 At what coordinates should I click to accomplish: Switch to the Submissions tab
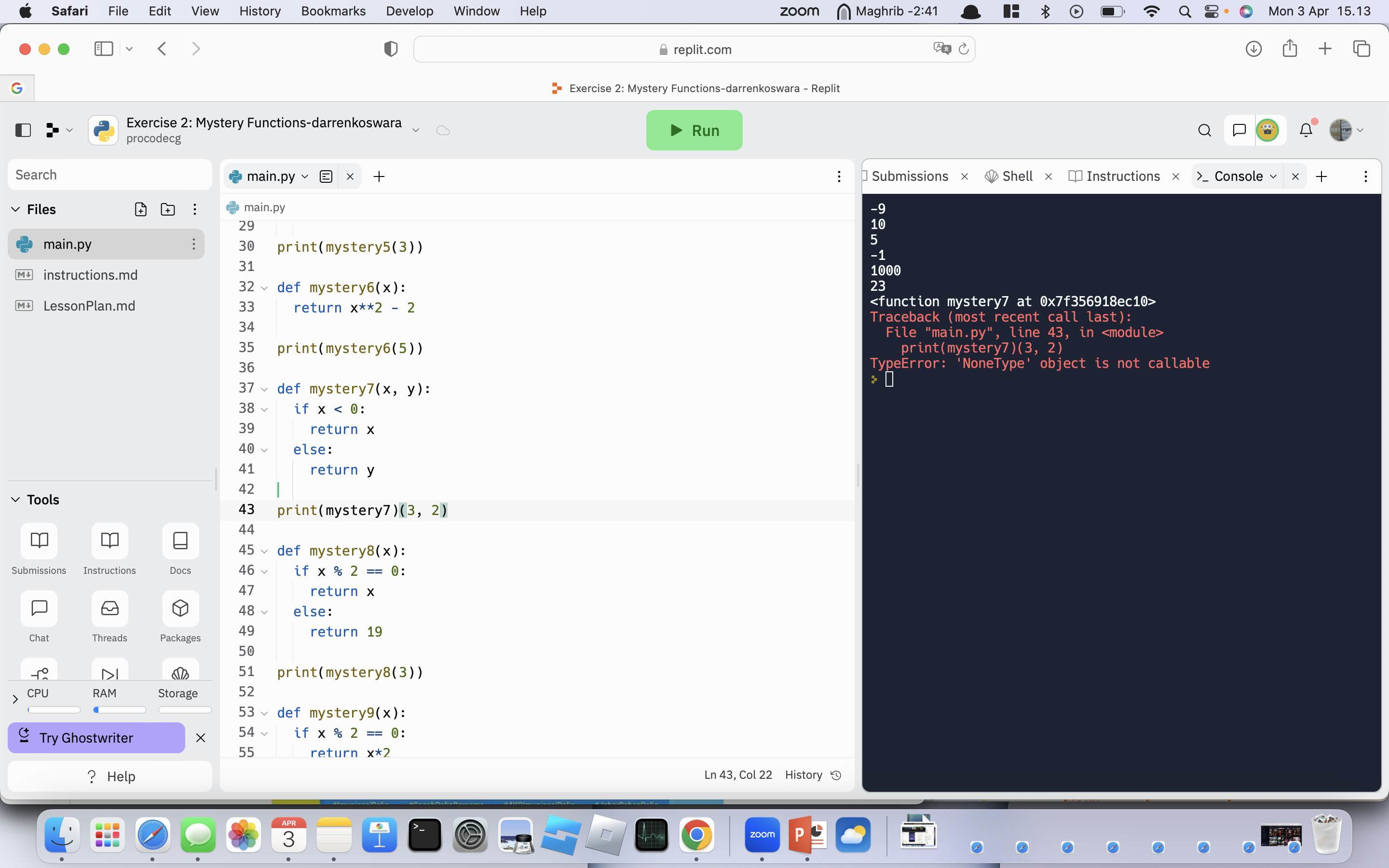909,176
